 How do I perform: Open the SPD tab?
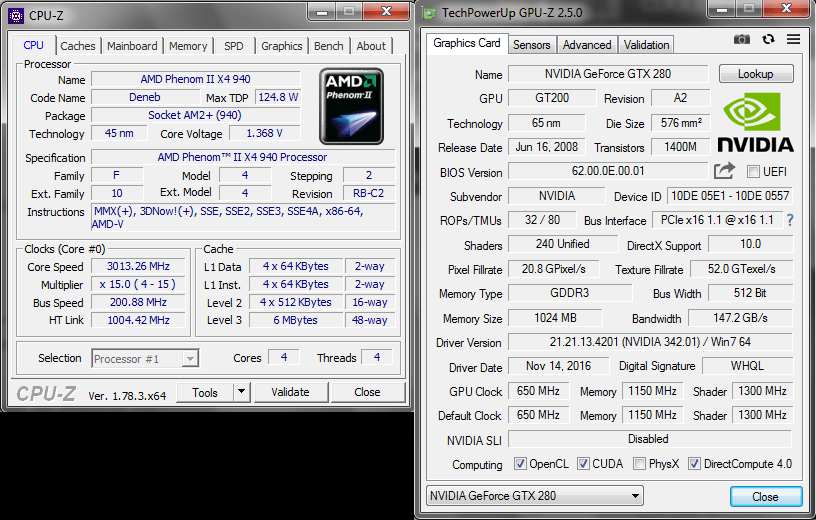(234, 46)
